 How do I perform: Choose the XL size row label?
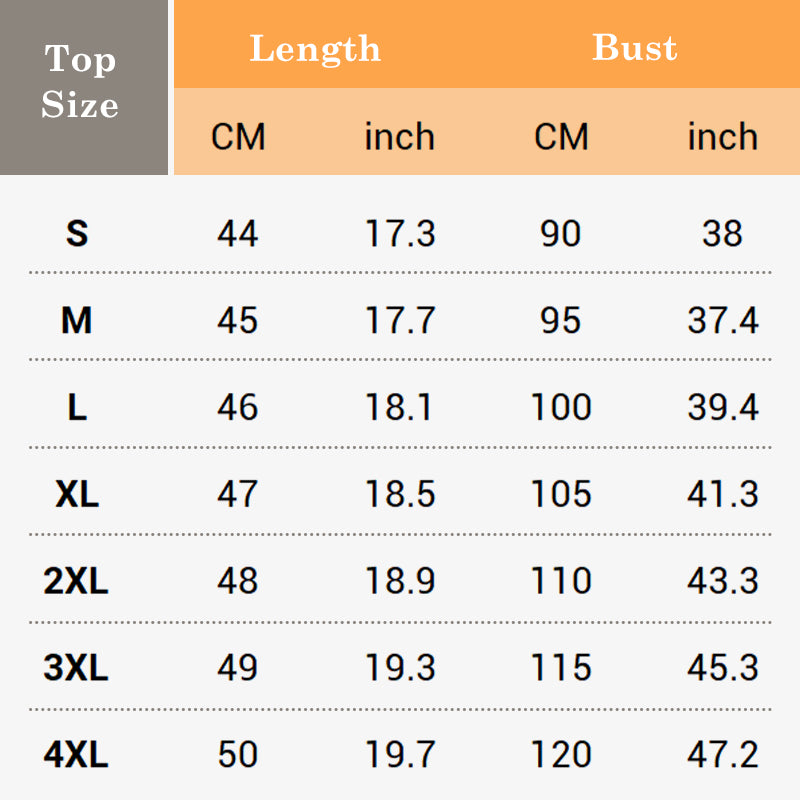click(x=77, y=494)
